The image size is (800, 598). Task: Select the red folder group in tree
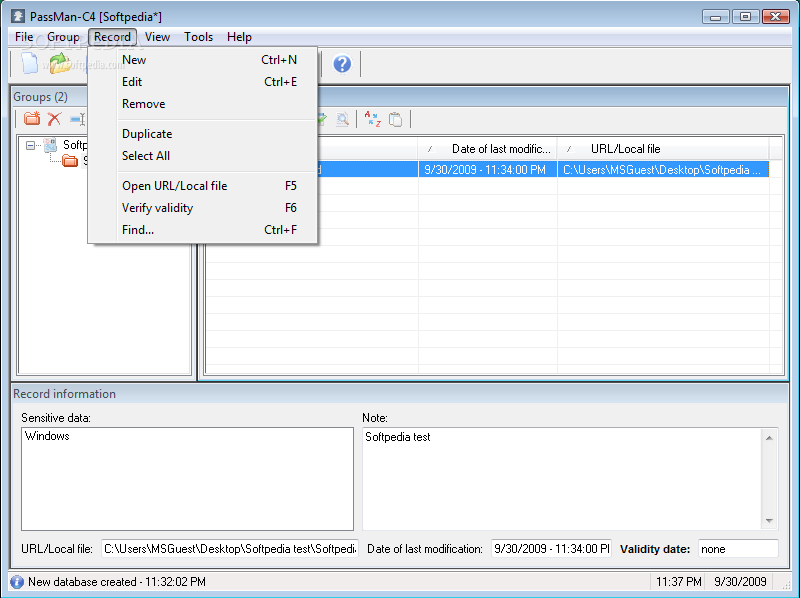[x=70, y=161]
